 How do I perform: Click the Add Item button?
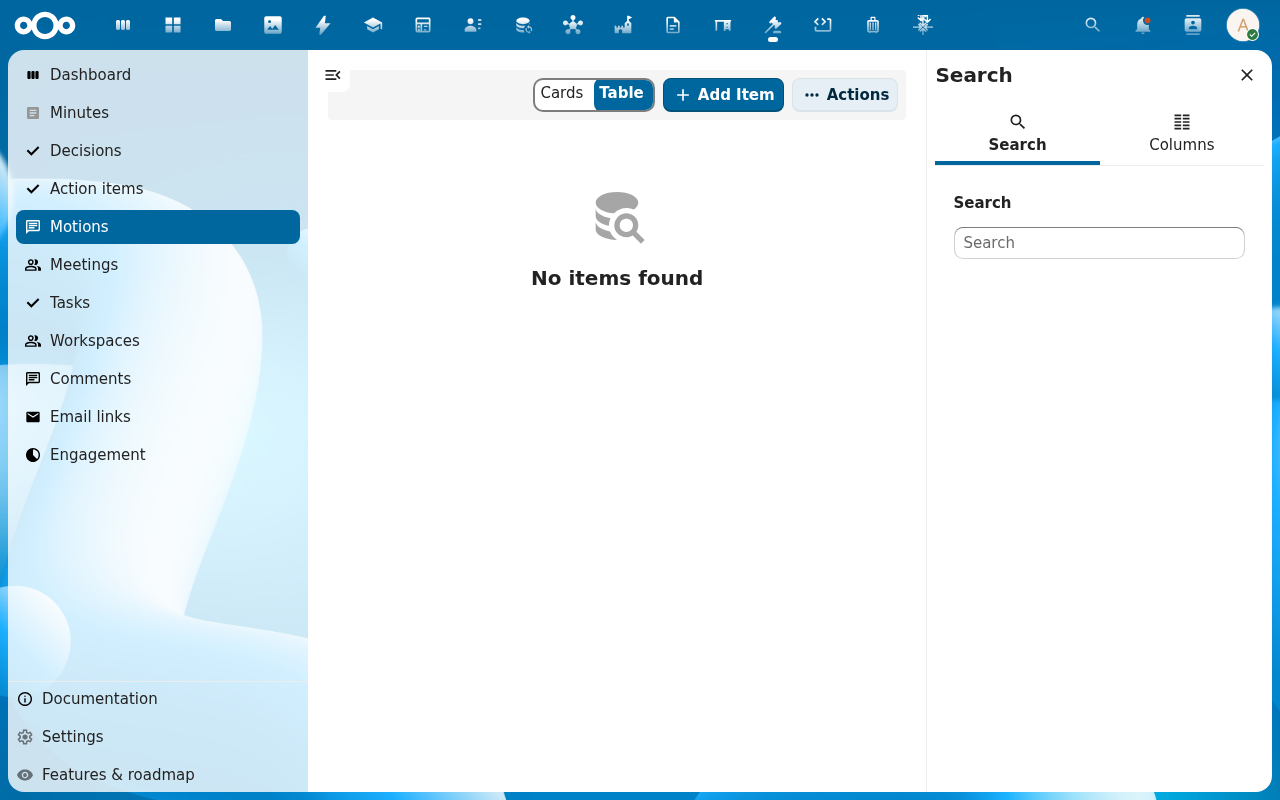point(723,95)
